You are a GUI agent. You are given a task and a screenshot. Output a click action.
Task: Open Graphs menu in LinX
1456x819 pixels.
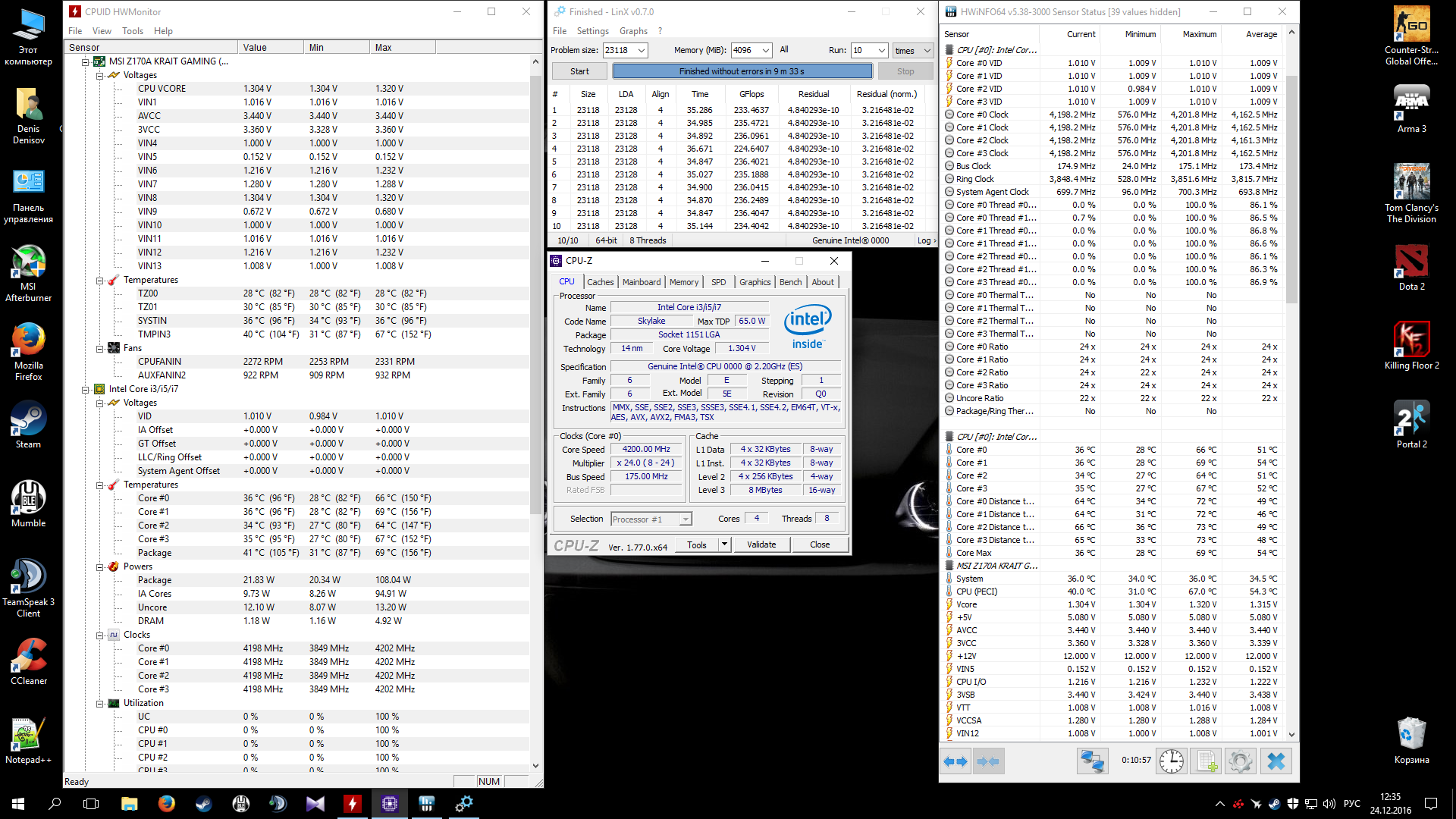(633, 31)
